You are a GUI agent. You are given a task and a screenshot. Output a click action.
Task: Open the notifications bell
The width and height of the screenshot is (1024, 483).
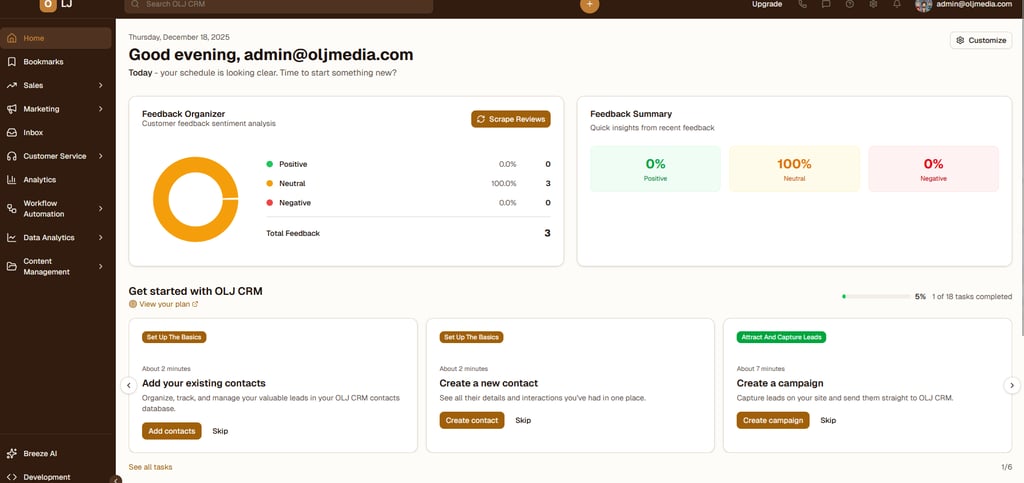coord(897,4)
